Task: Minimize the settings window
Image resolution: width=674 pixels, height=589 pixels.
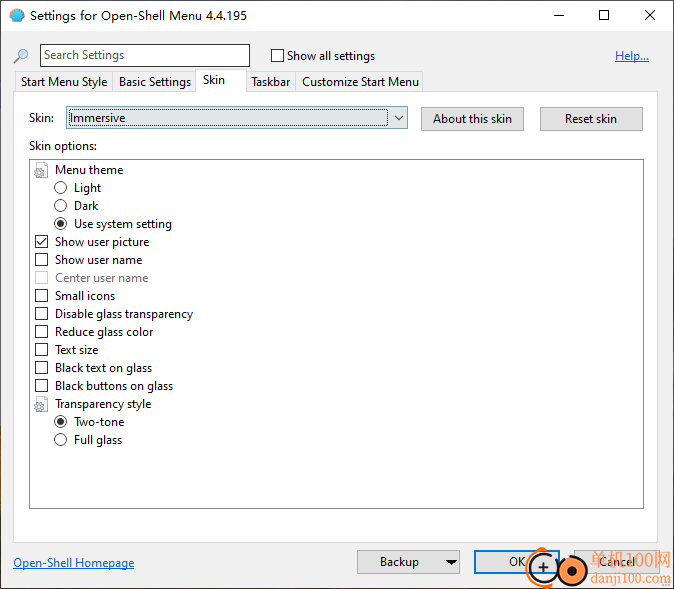Action: point(559,15)
